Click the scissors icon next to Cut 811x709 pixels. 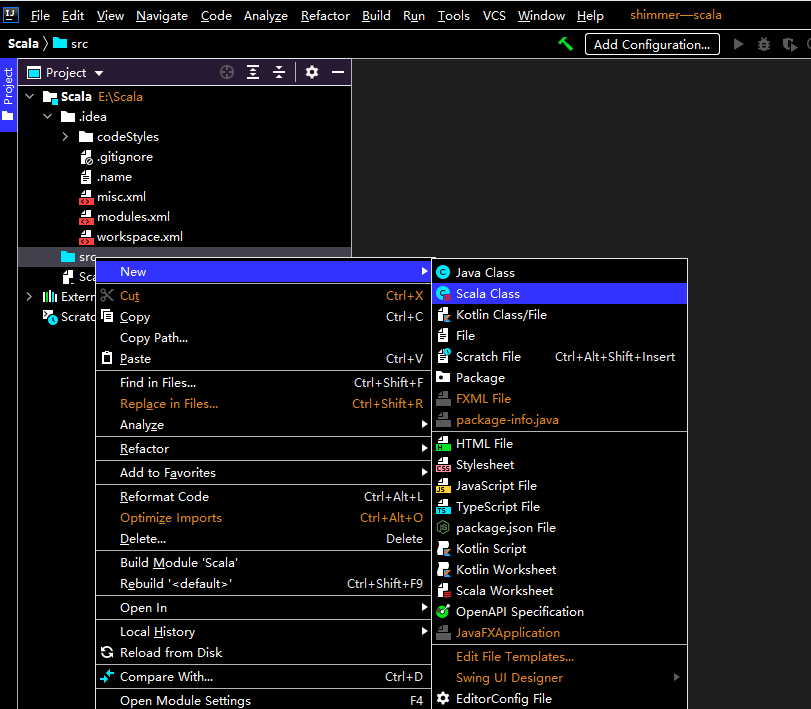tap(107, 295)
